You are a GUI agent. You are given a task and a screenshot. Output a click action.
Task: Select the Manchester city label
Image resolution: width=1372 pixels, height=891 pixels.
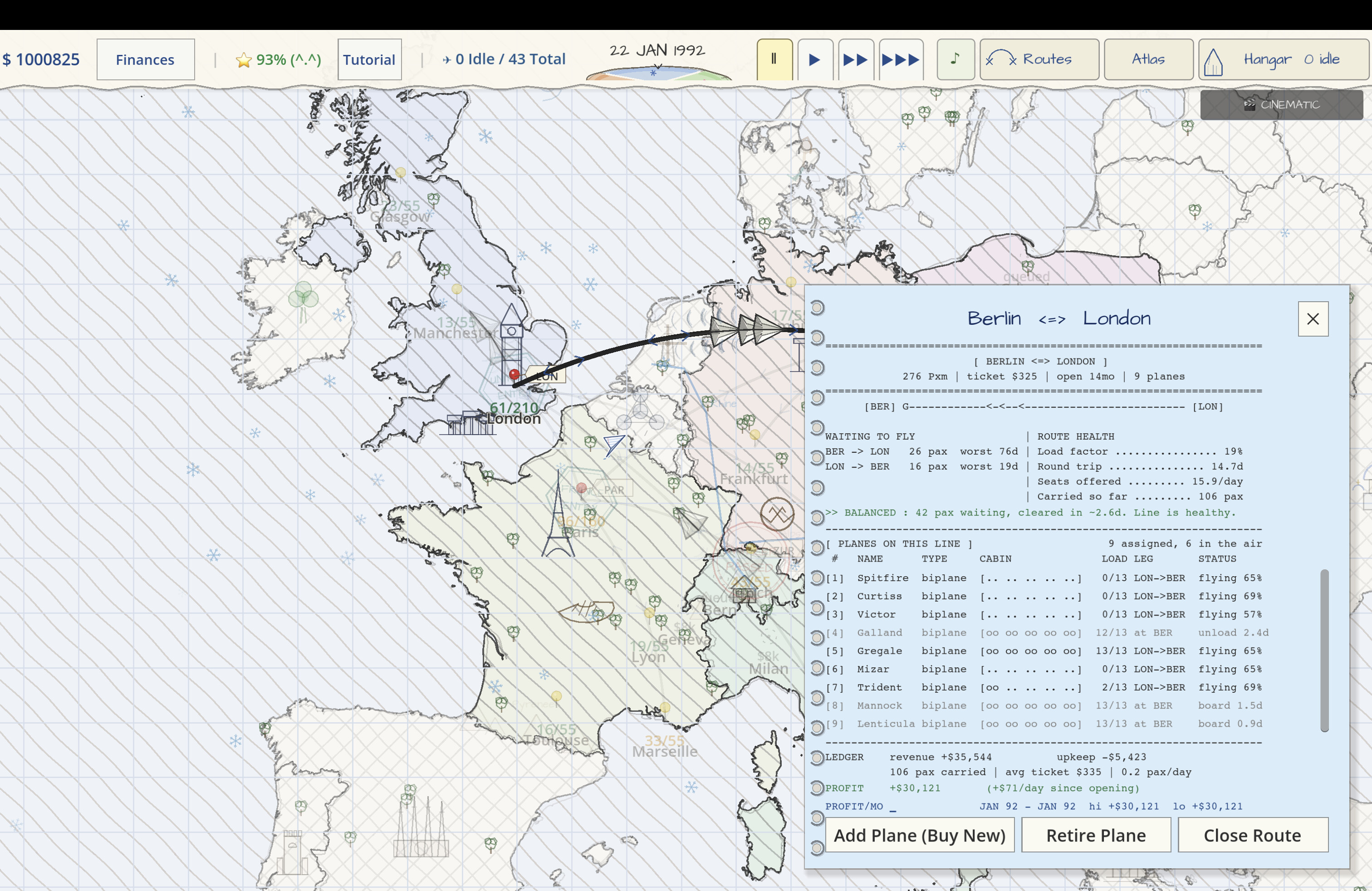click(x=456, y=333)
